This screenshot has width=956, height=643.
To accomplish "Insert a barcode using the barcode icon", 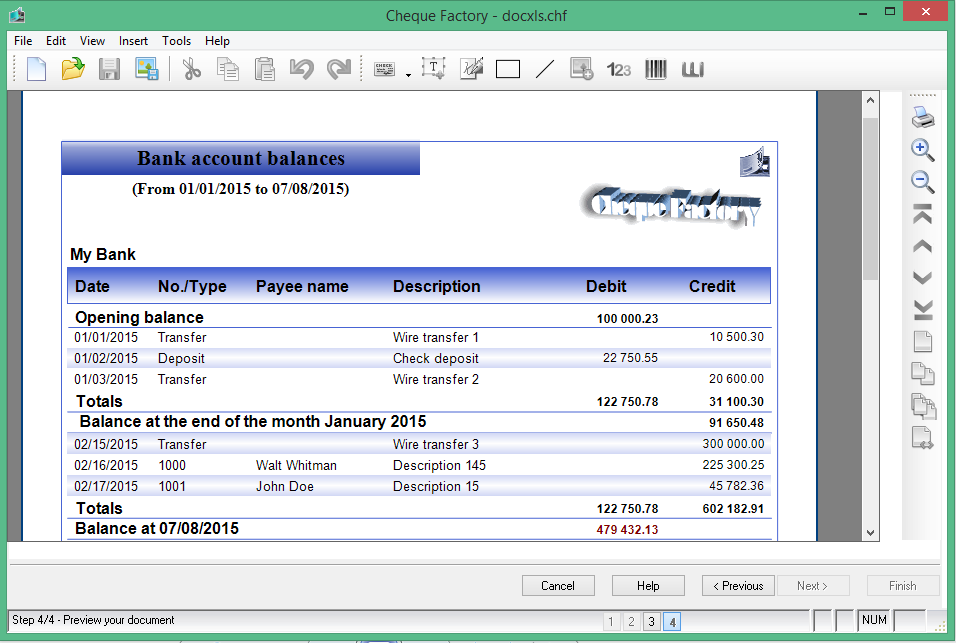I will coord(655,69).
